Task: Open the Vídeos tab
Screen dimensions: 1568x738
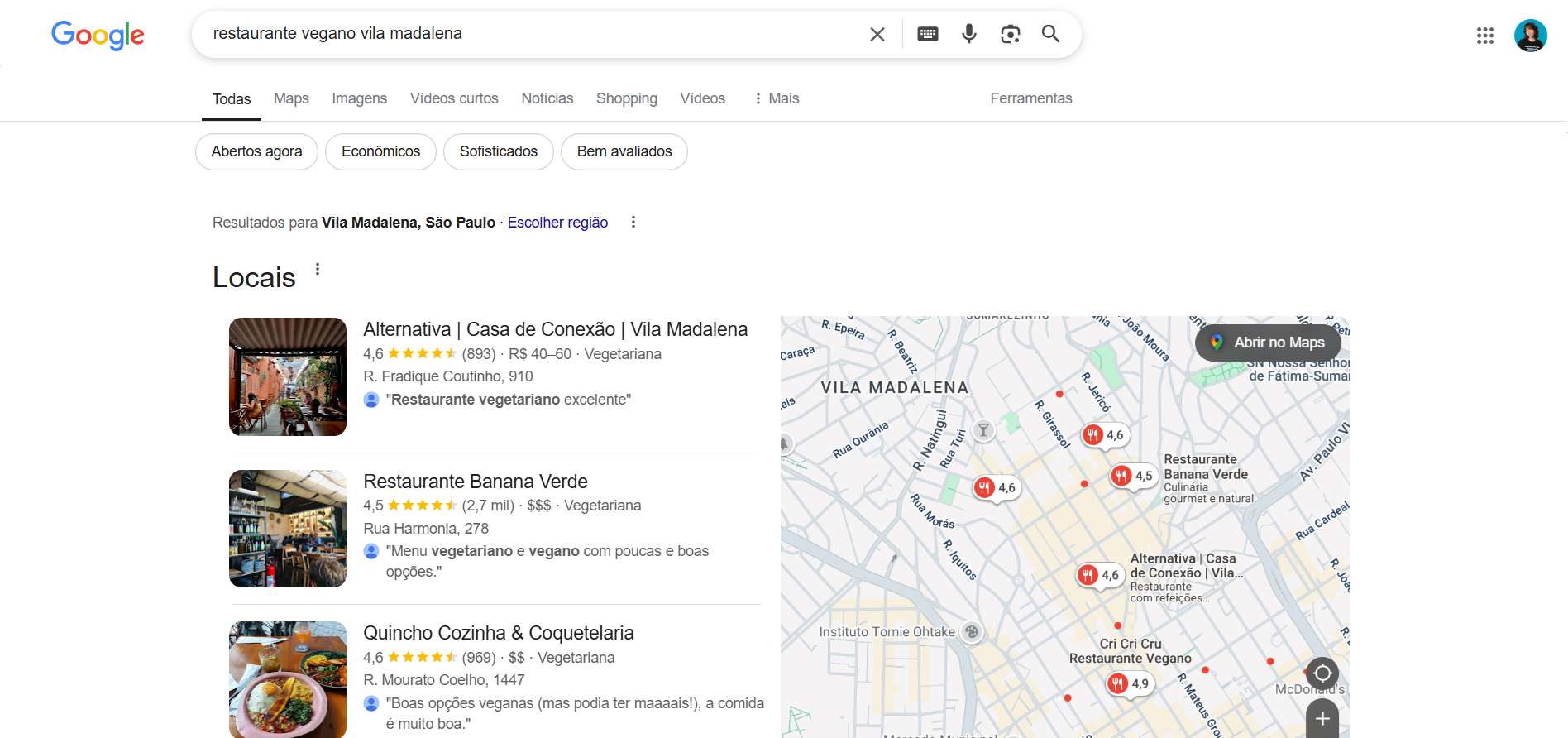Action: click(702, 98)
